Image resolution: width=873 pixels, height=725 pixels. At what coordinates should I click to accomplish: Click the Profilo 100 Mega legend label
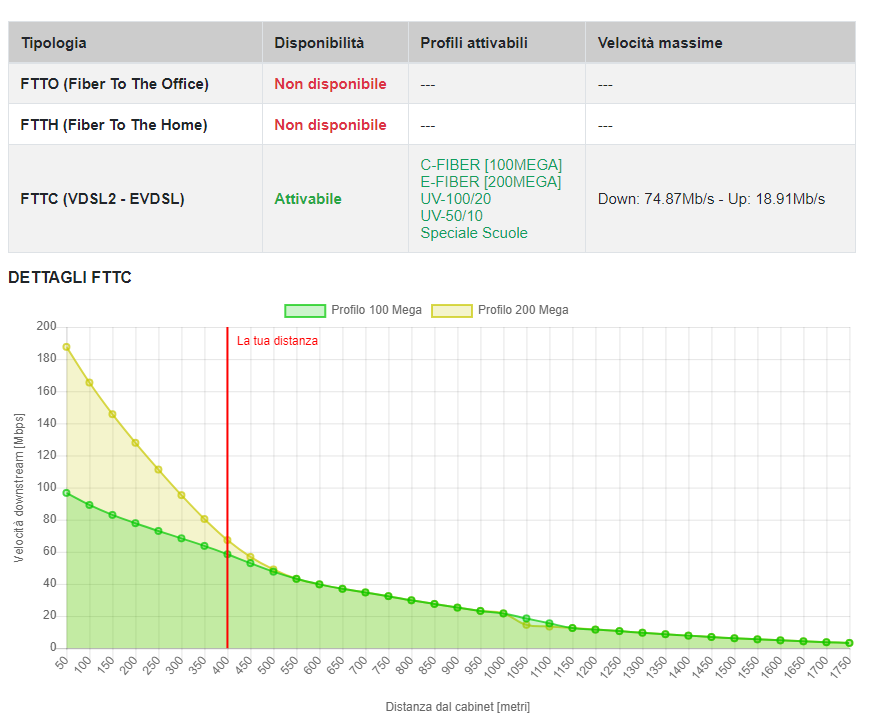376,310
